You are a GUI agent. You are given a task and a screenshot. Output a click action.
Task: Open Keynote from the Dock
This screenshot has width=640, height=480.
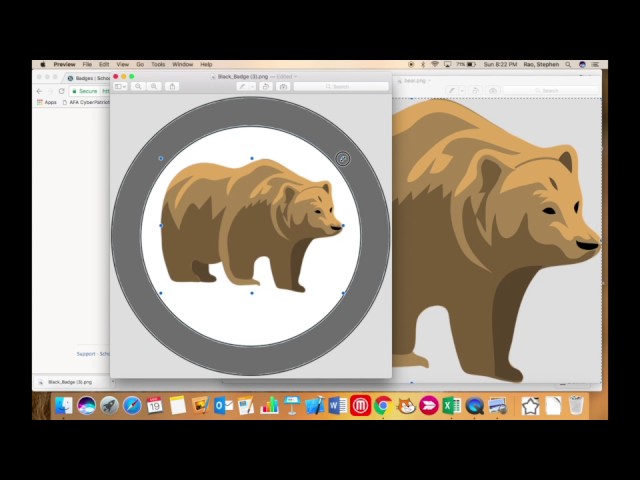(x=292, y=406)
